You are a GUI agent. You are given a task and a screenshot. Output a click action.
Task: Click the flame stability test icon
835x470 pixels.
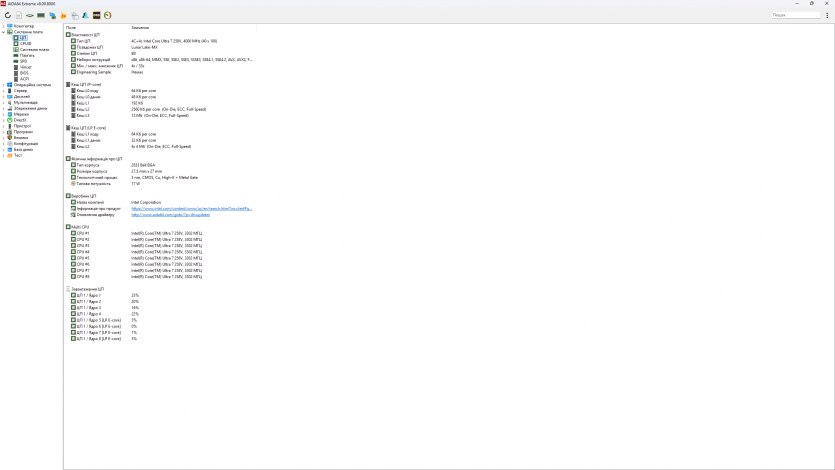pyautogui.click(x=63, y=15)
